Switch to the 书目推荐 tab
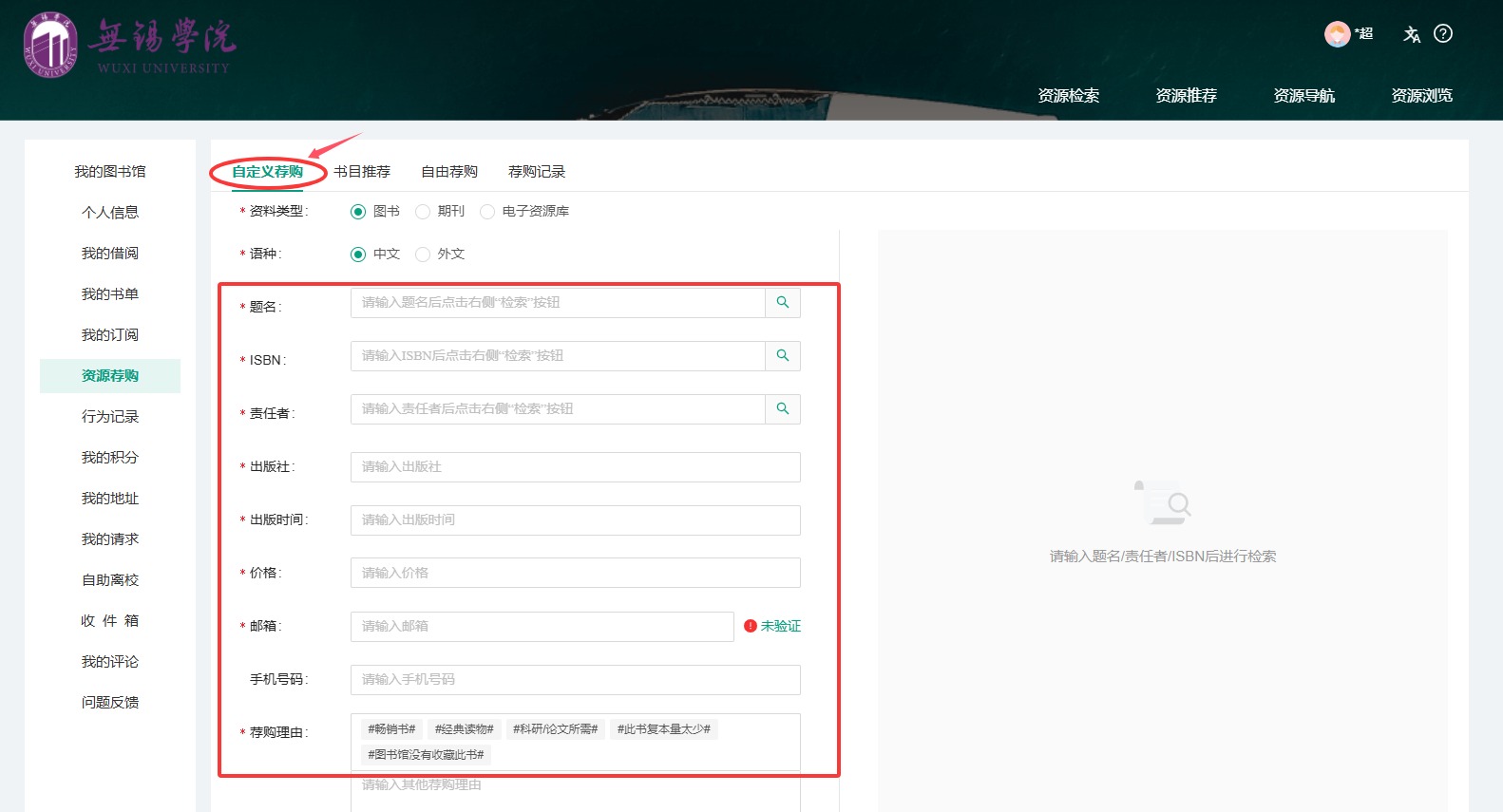The image size is (1503, 812). [x=362, y=172]
